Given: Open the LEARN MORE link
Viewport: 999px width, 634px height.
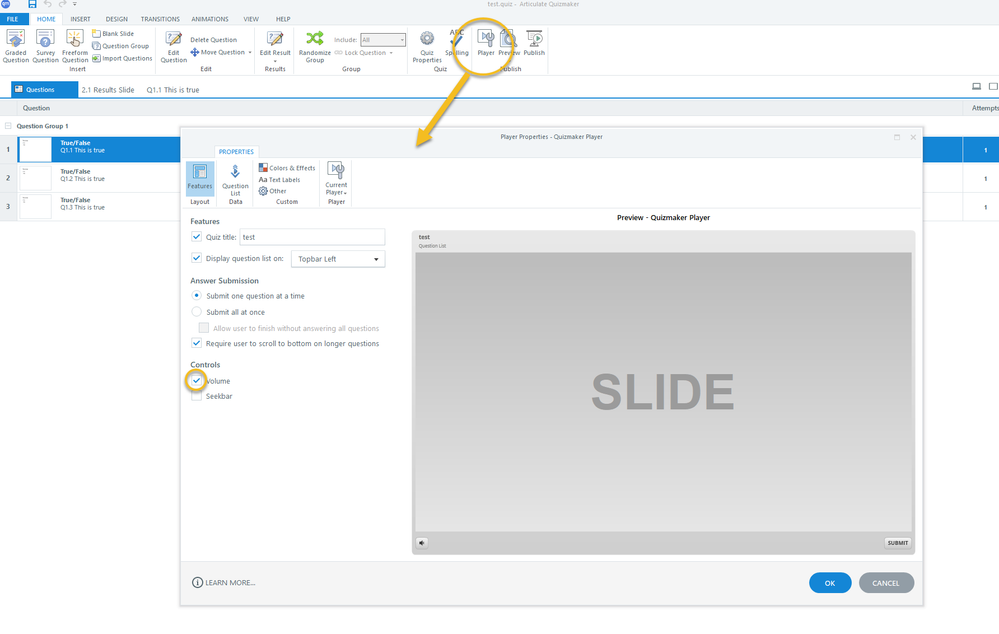Looking at the screenshot, I should (224, 582).
